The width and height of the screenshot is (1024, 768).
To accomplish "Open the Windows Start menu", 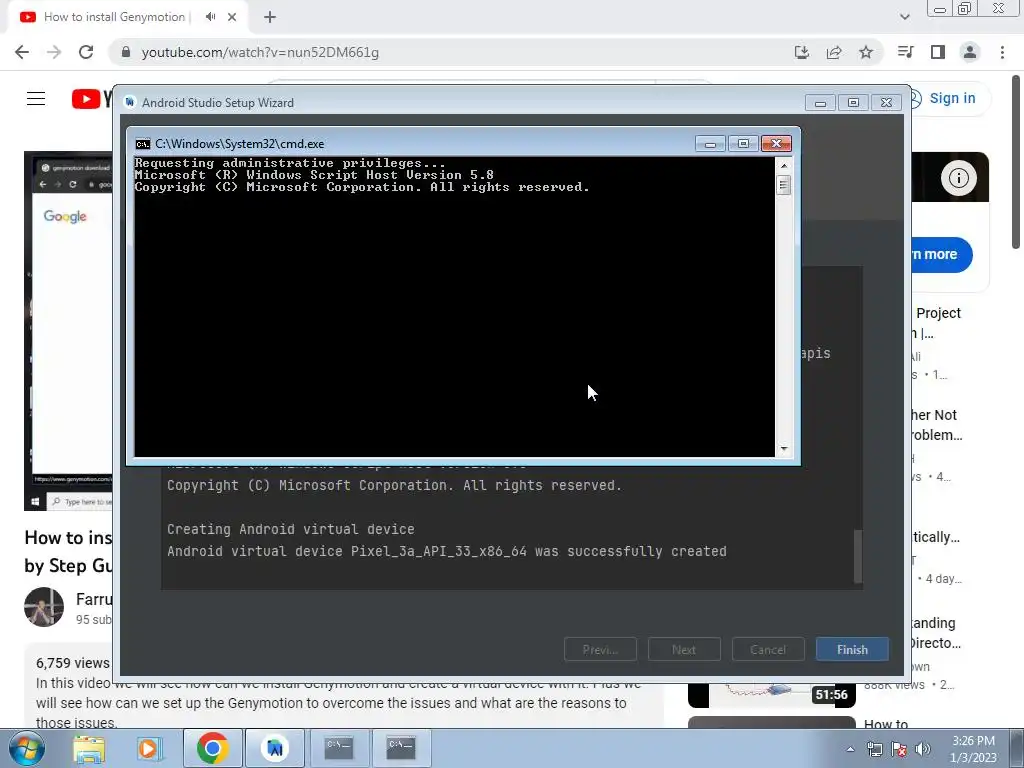I will [x=26, y=748].
